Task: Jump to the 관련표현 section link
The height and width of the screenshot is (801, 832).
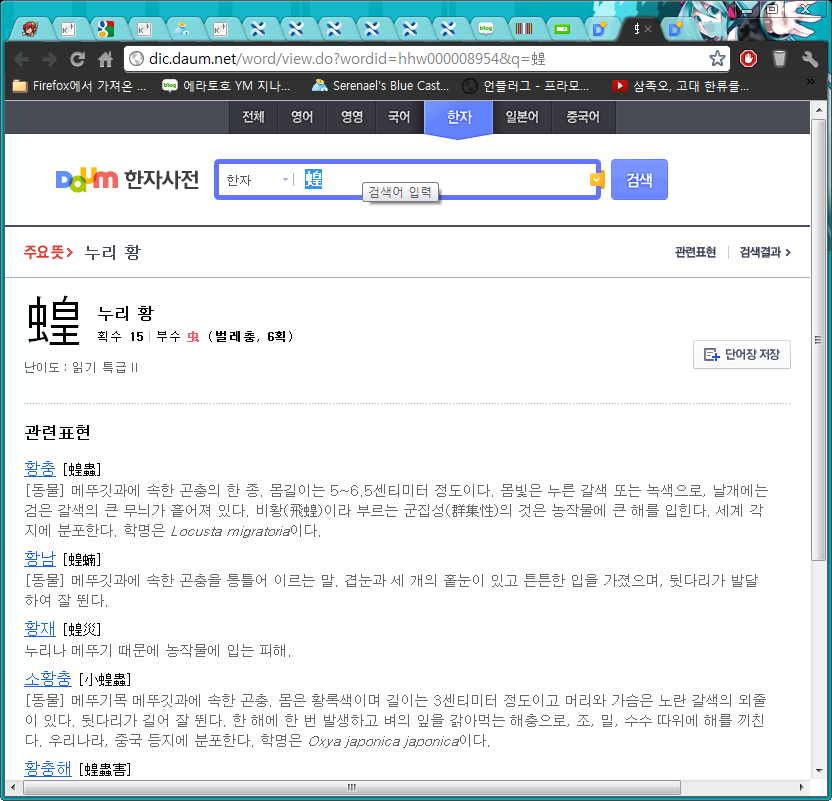Action: tap(696, 252)
